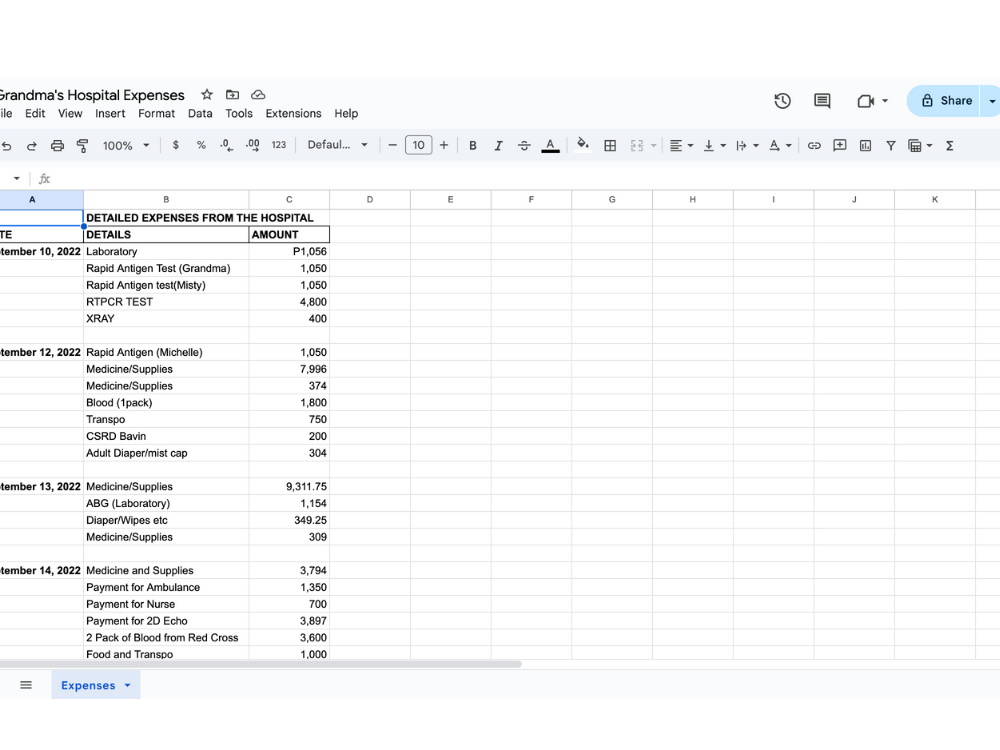Open text rotation dropdown
Viewport: 1000px width, 750px height.
click(780, 145)
